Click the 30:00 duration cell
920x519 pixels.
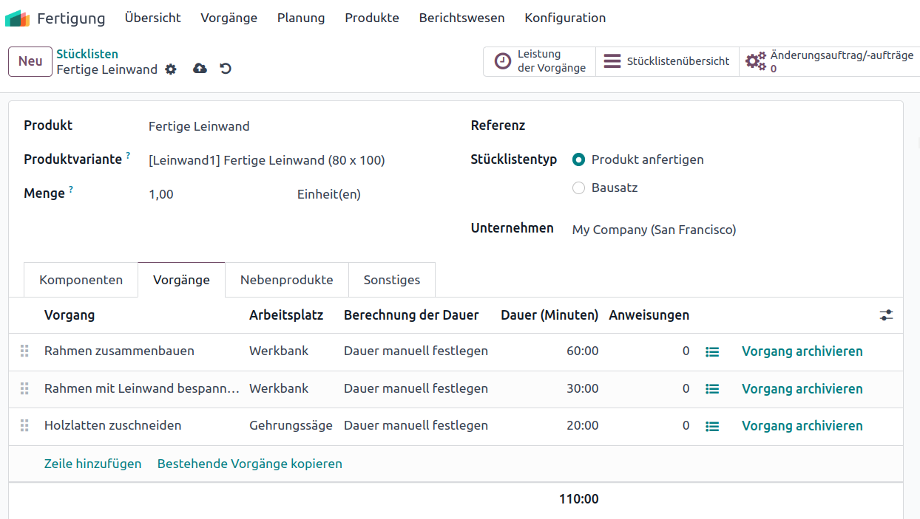coord(583,388)
